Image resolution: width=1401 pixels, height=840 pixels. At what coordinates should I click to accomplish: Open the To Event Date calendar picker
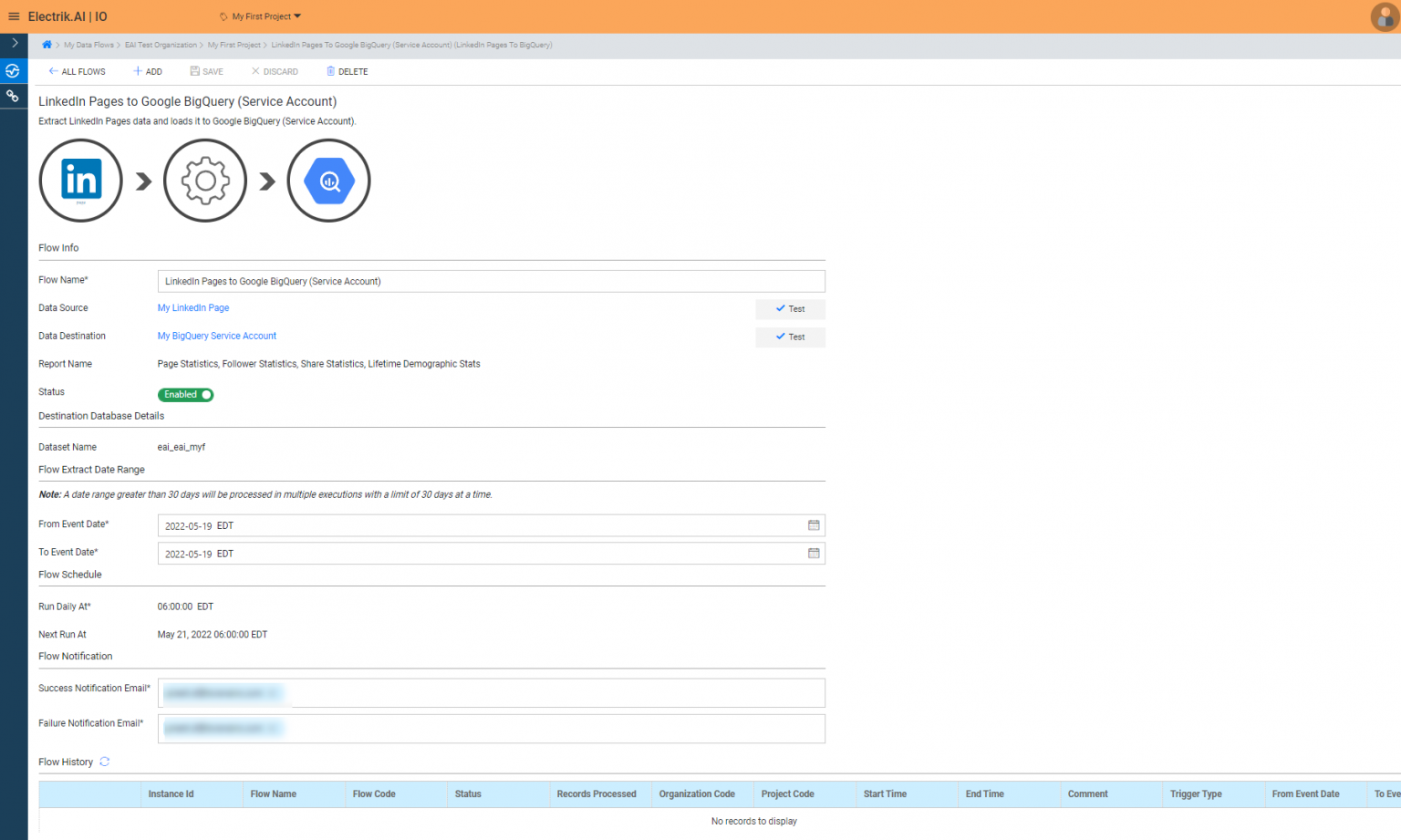[813, 553]
